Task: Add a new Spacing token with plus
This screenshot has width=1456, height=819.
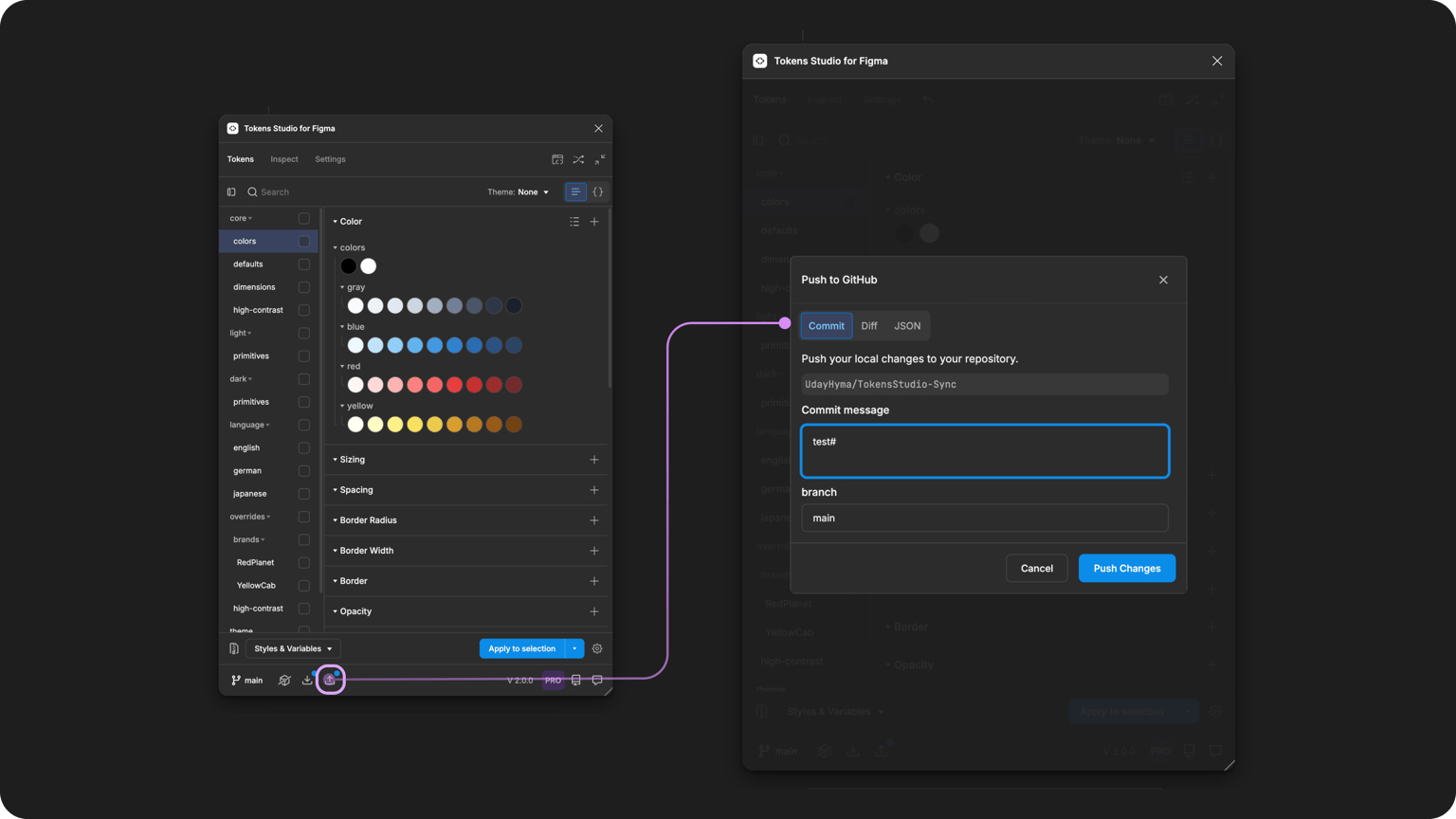Action: (x=594, y=490)
